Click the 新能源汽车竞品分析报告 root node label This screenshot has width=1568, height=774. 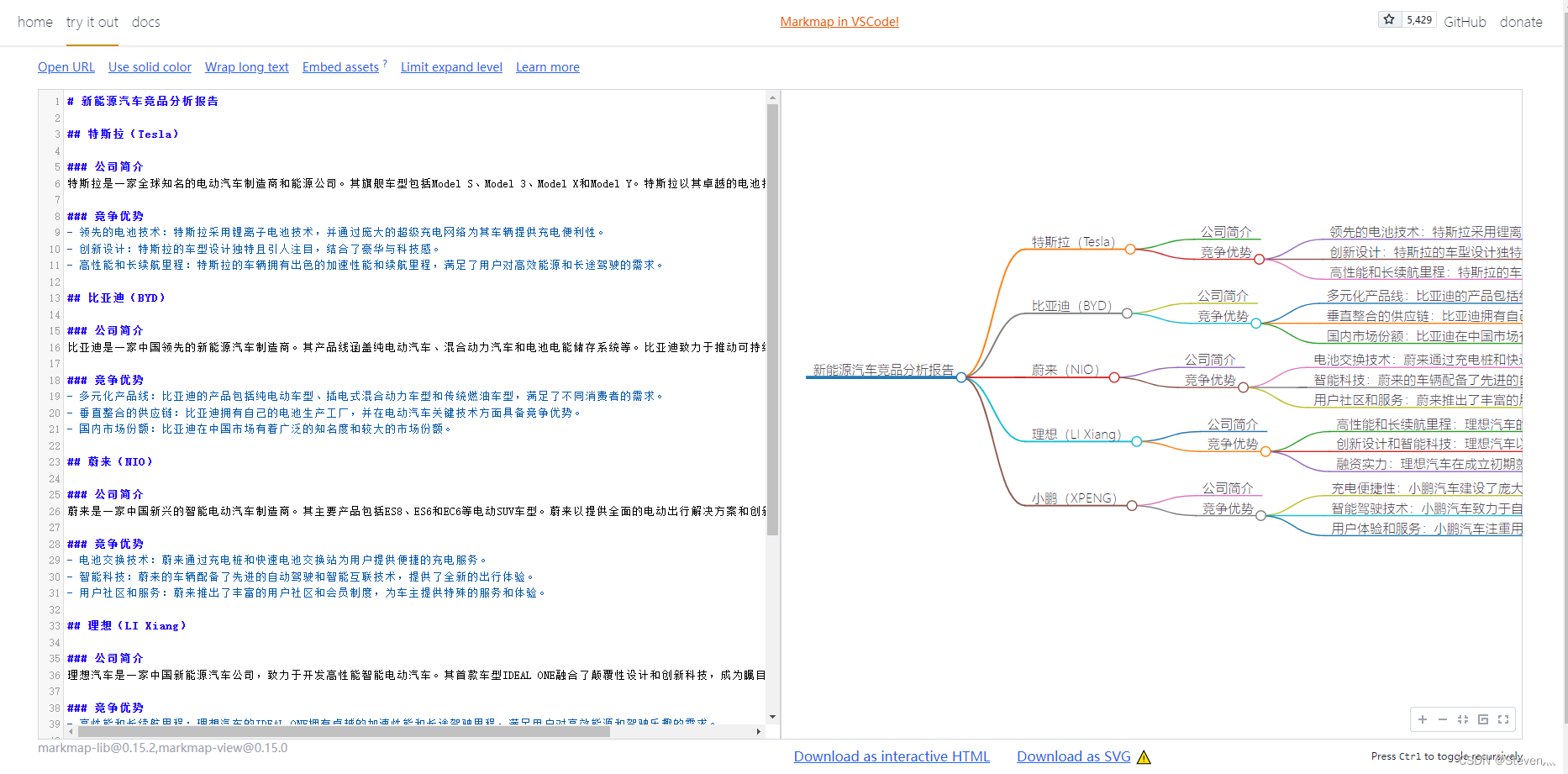tap(883, 370)
